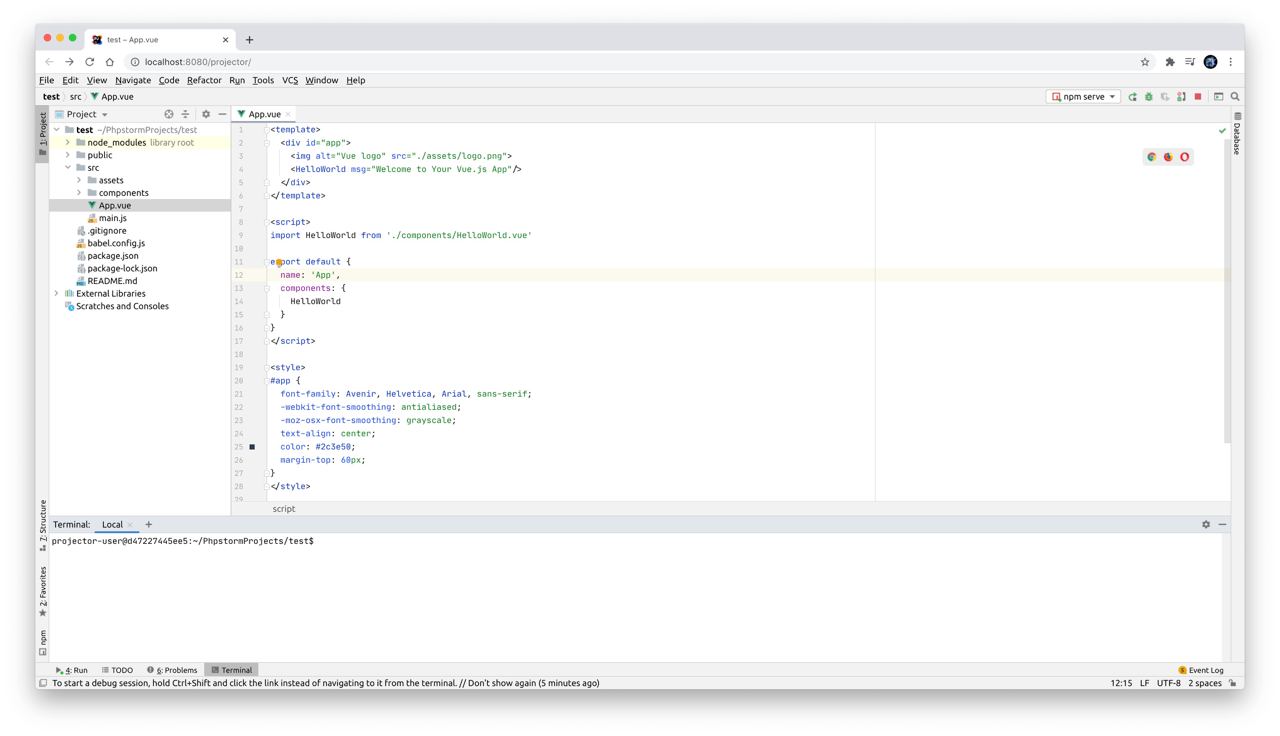The width and height of the screenshot is (1280, 736).
Task: Open the browser profile avatar
Action: point(1210,62)
